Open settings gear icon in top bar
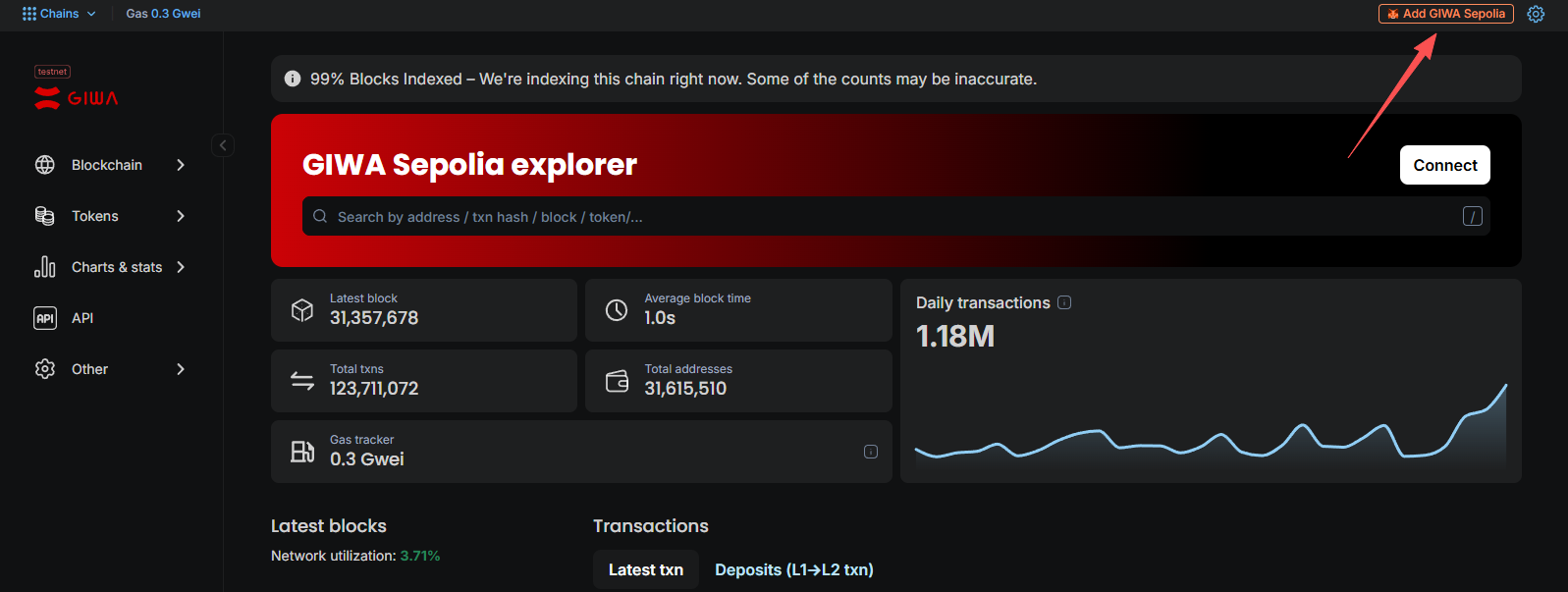Viewport: 1568px width, 592px height. tap(1536, 14)
